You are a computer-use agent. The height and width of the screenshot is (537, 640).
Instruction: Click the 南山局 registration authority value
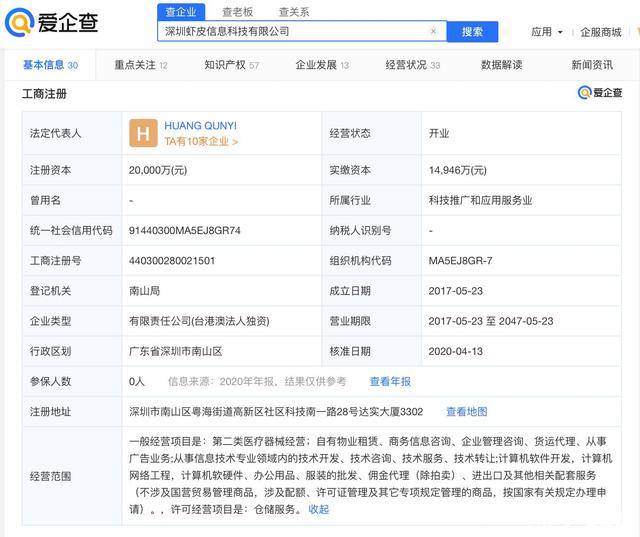click(144, 291)
